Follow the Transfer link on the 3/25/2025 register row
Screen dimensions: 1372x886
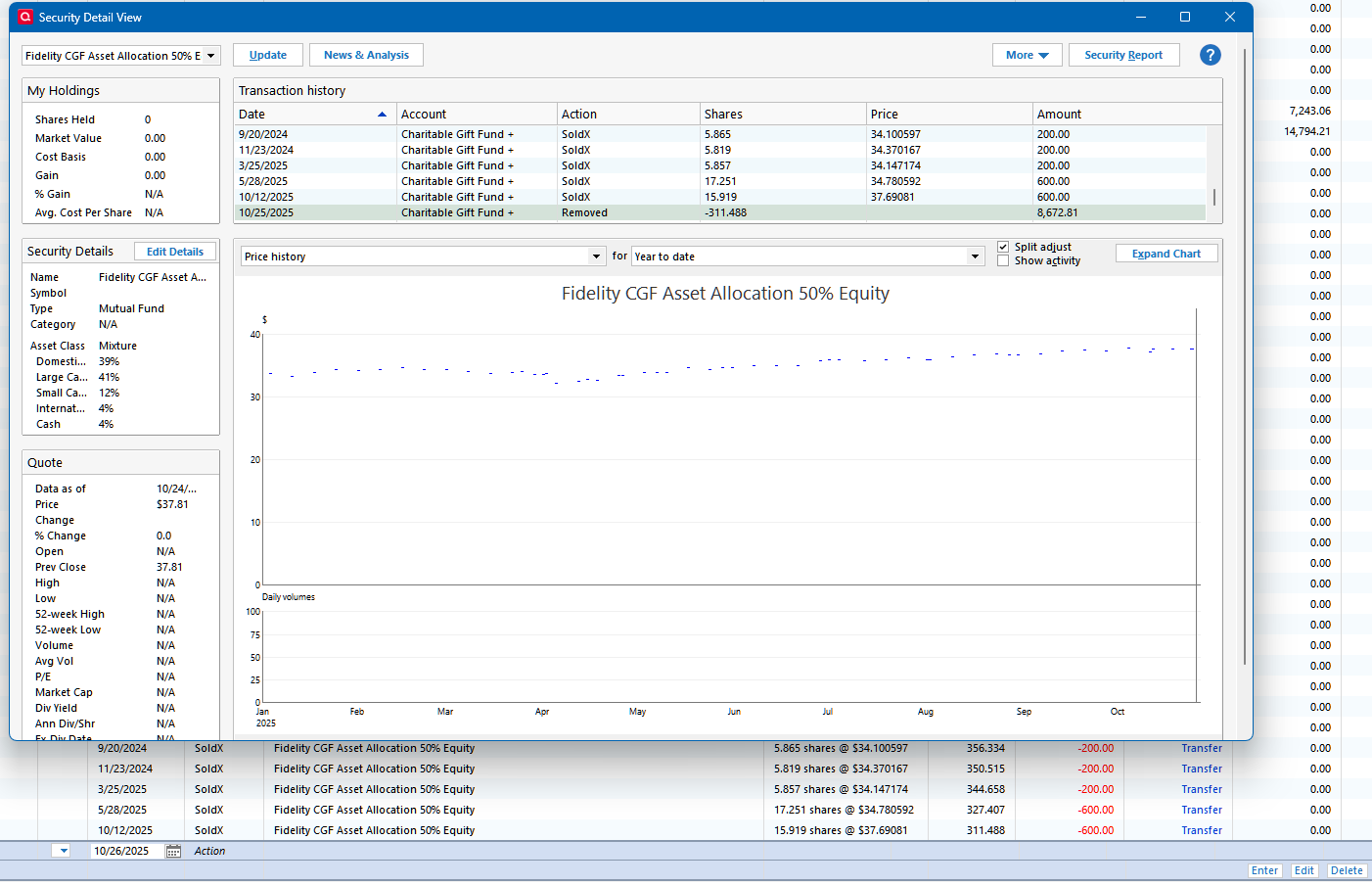coord(1202,789)
